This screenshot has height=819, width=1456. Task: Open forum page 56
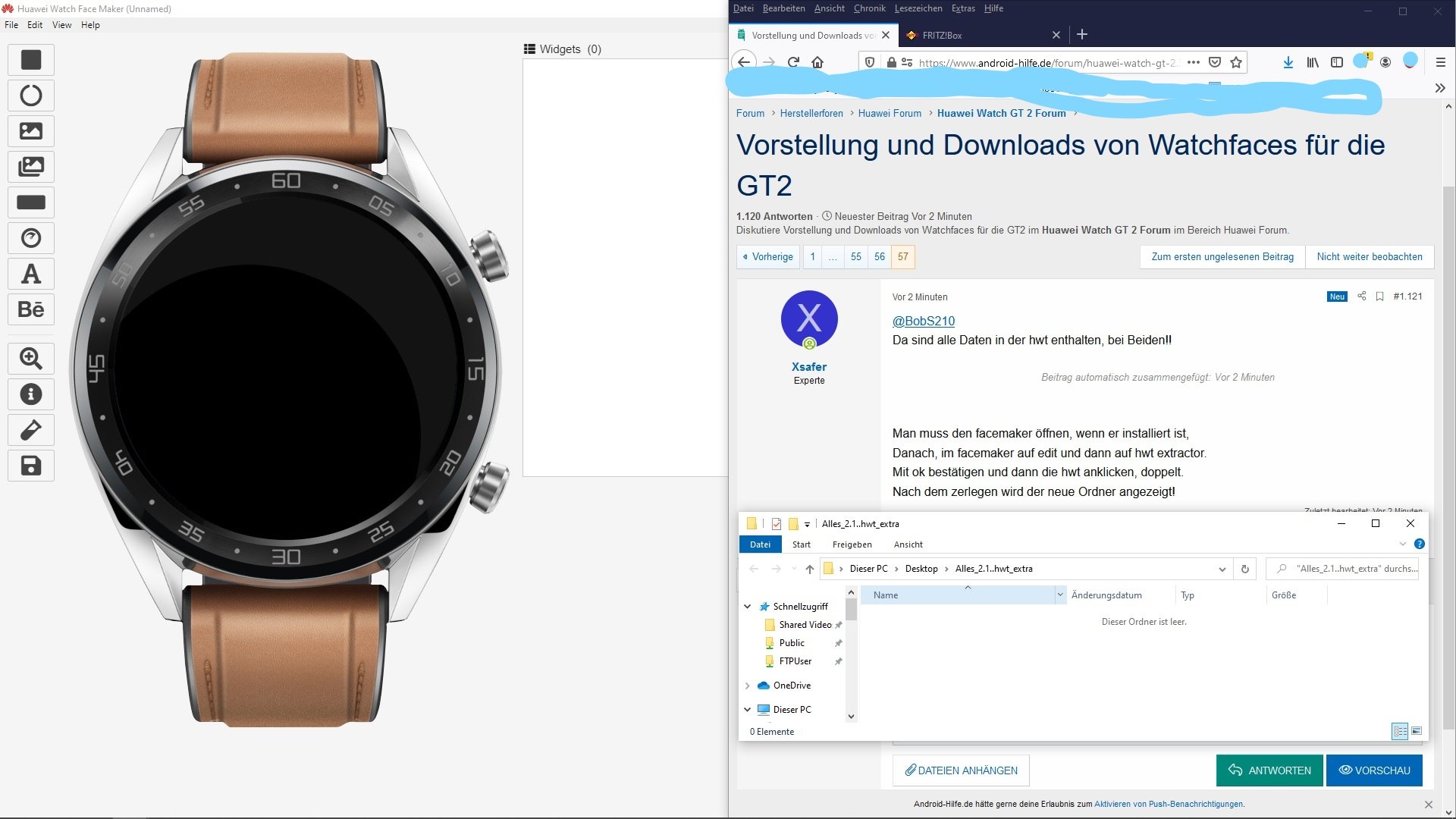[879, 257]
